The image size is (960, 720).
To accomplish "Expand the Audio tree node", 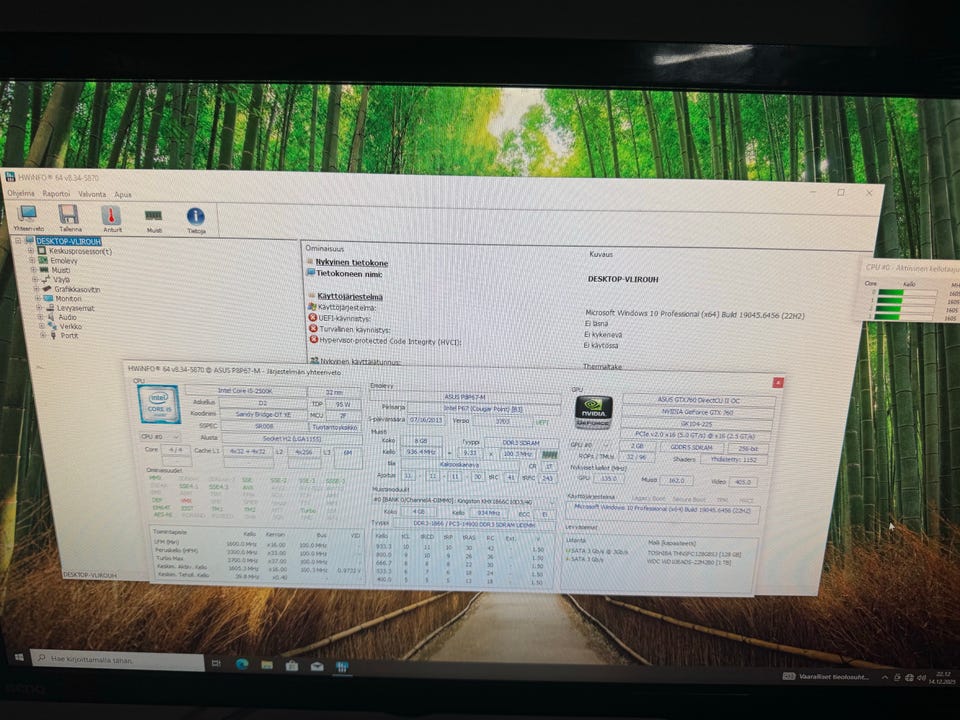I will point(40,317).
